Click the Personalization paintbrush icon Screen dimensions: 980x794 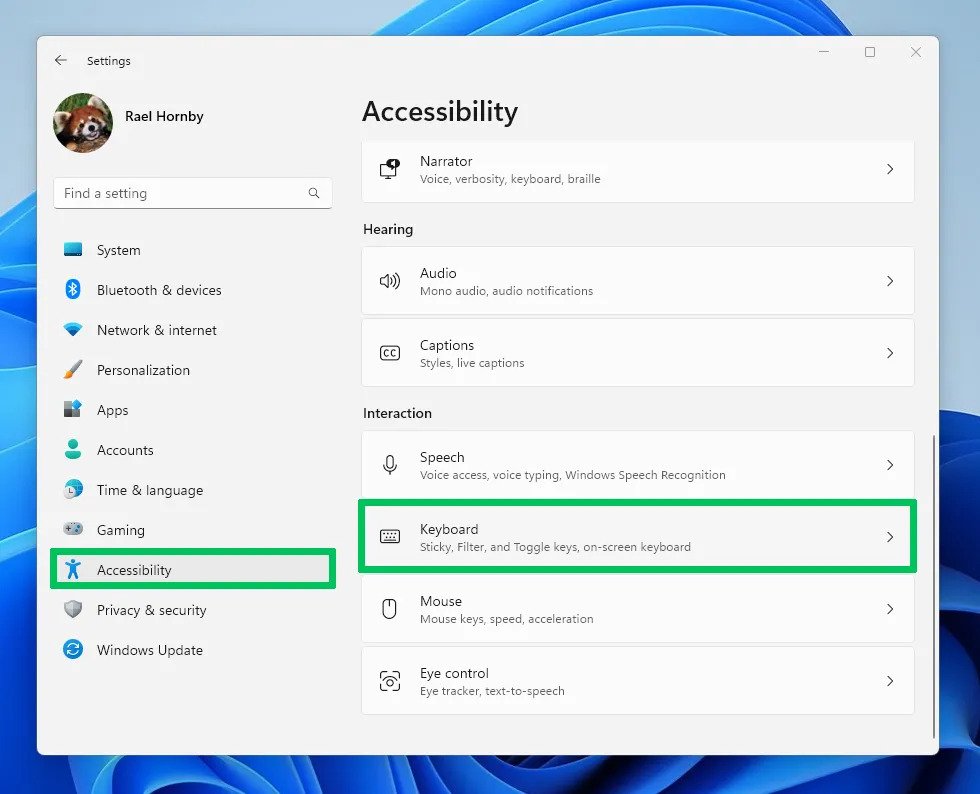pos(73,370)
